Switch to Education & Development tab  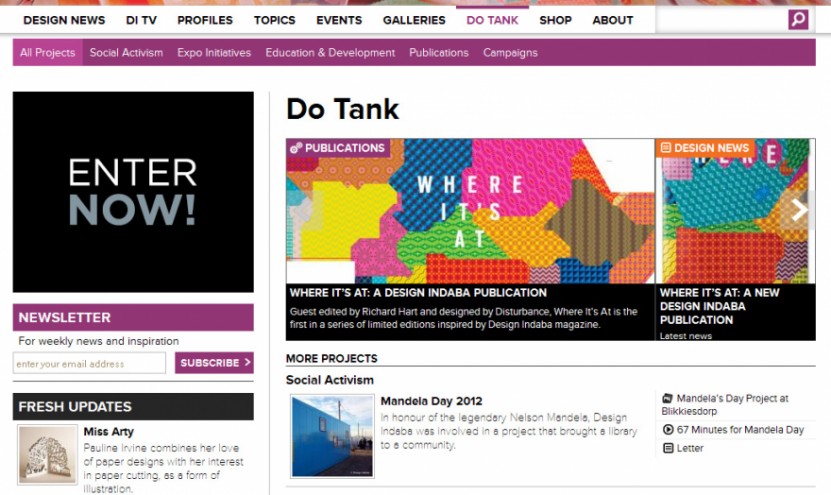(330, 52)
